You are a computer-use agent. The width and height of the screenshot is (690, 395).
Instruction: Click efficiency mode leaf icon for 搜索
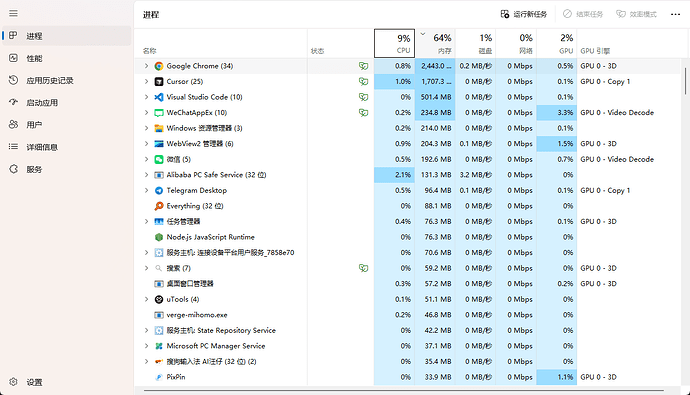pos(363,268)
